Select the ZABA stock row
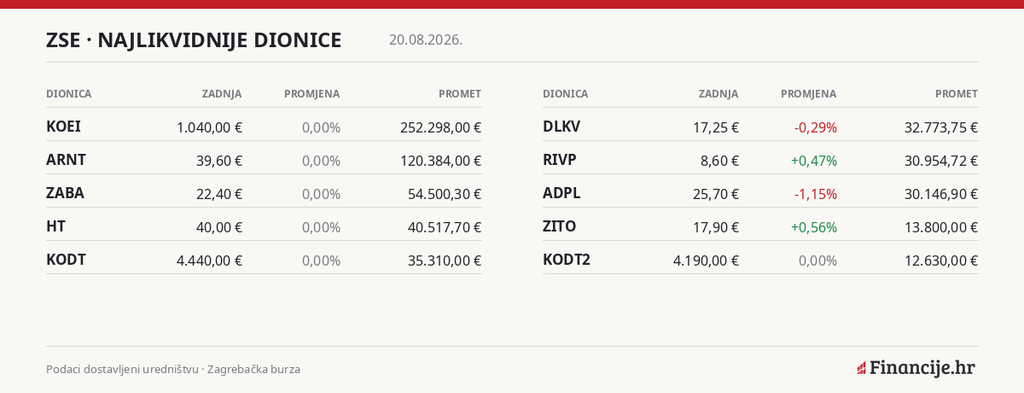The height and width of the screenshot is (393, 1024). click(264, 193)
